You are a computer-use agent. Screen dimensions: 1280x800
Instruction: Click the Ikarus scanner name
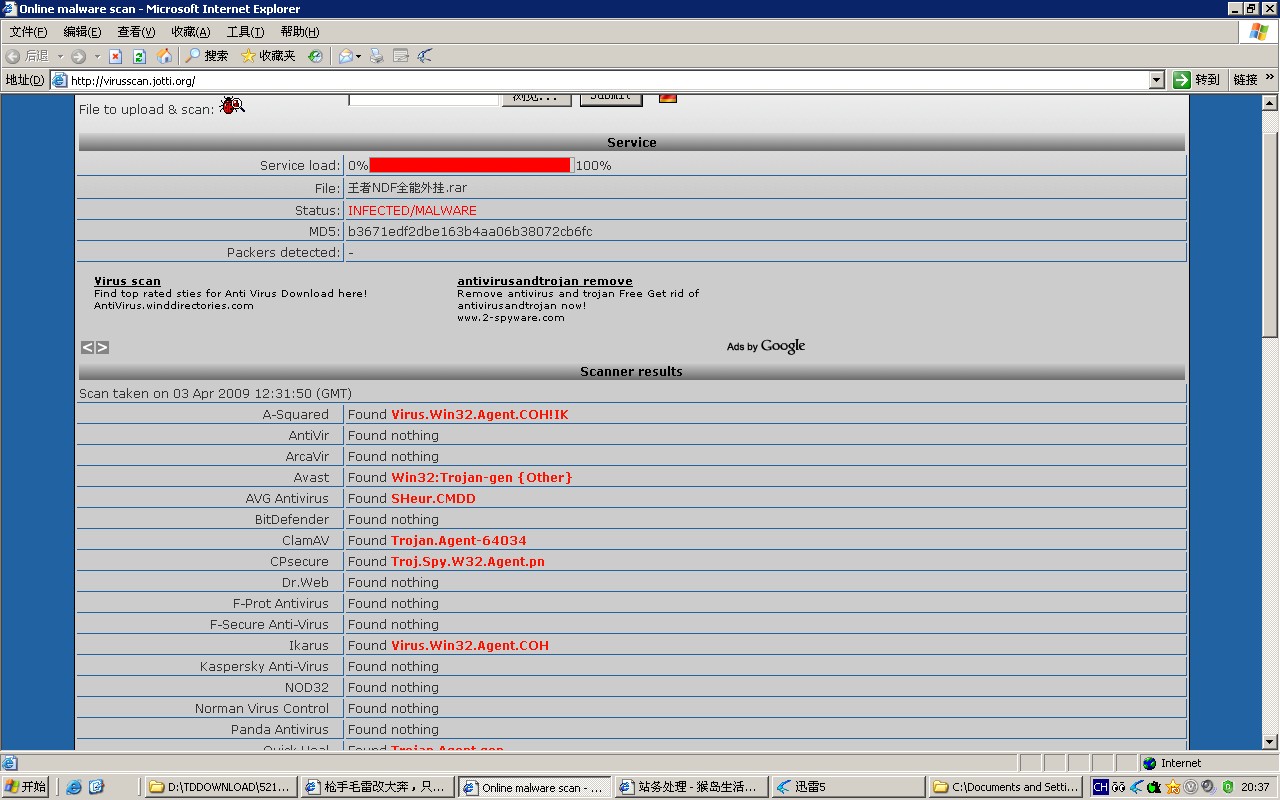point(309,645)
